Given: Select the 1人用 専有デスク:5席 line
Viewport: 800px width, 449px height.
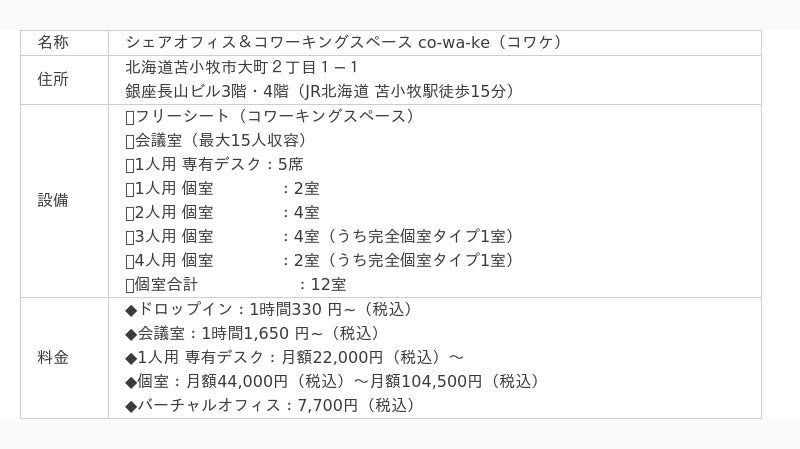Looking at the screenshot, I should [x=214, y=164].
